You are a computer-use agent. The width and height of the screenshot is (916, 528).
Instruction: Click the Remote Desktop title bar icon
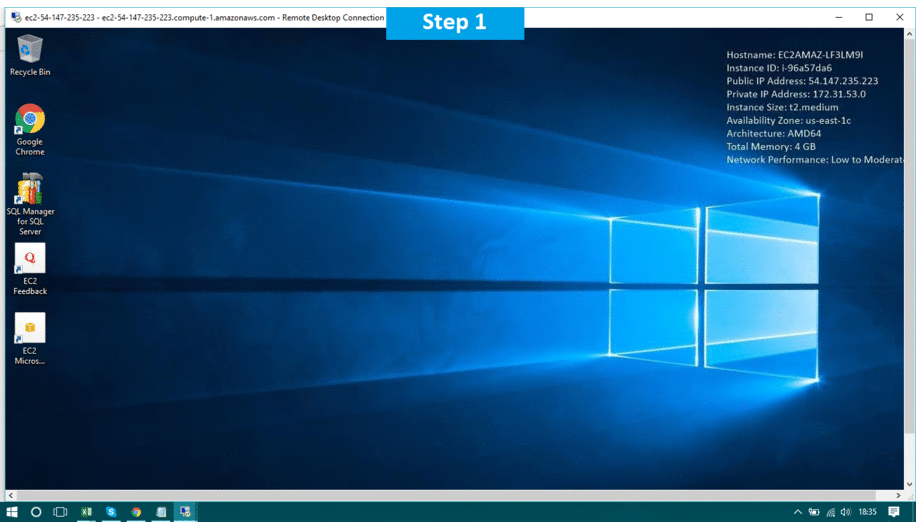click(16, 17)
